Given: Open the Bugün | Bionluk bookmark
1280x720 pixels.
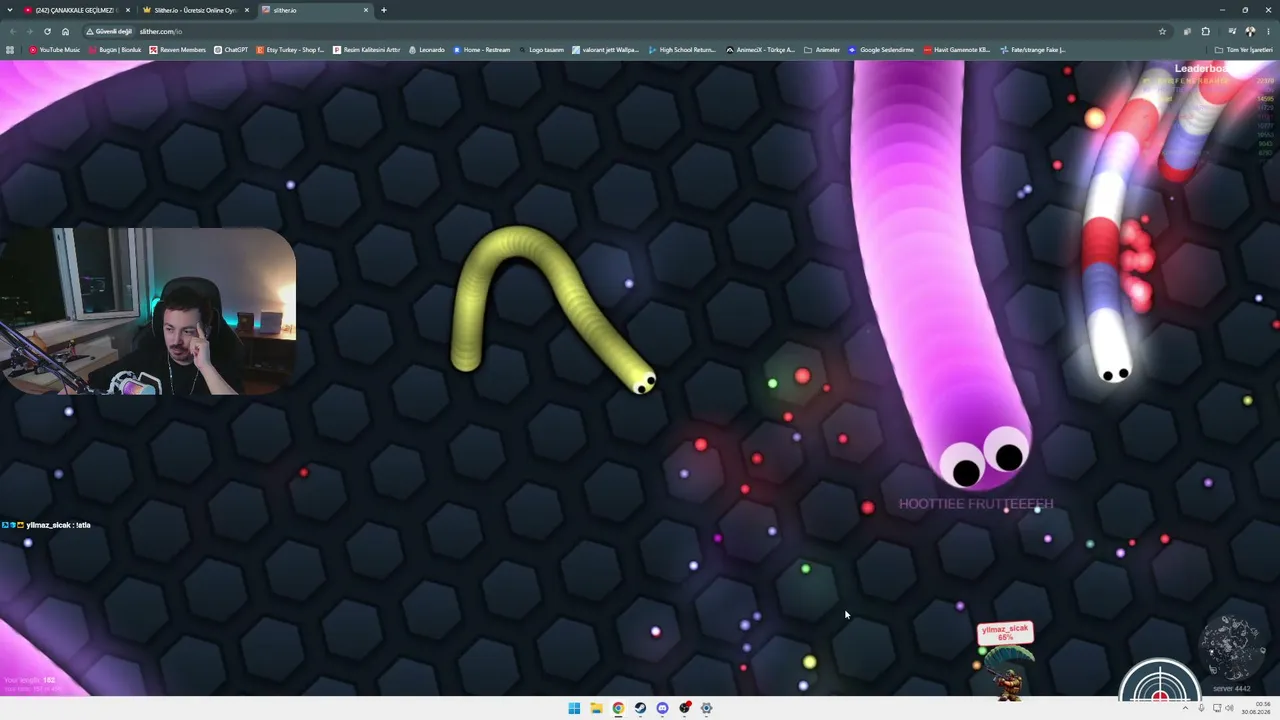Looking at the screenshot, I should pyautogui.click(x=115, y=49).
